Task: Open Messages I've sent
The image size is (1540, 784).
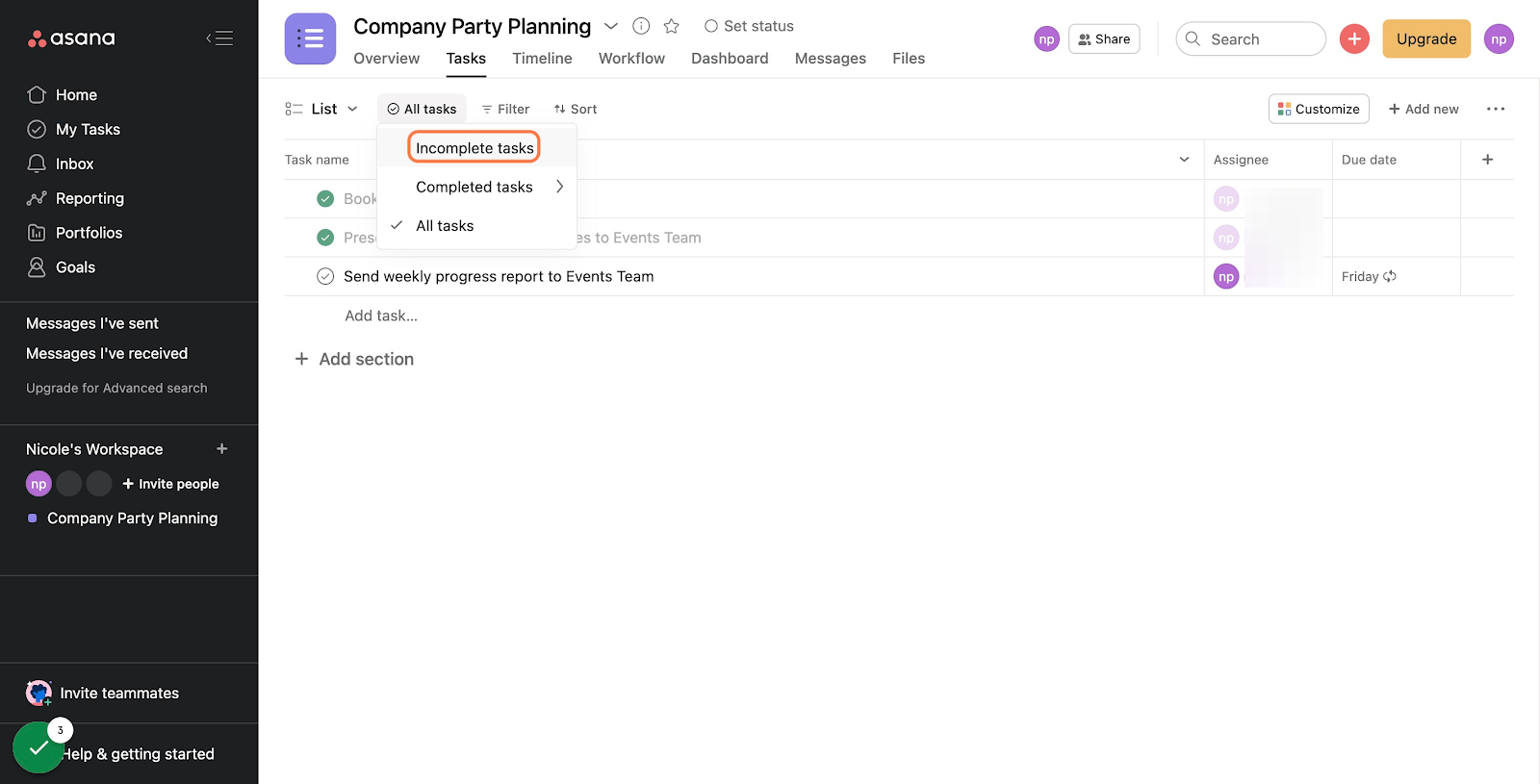Action: pos(92,323)
